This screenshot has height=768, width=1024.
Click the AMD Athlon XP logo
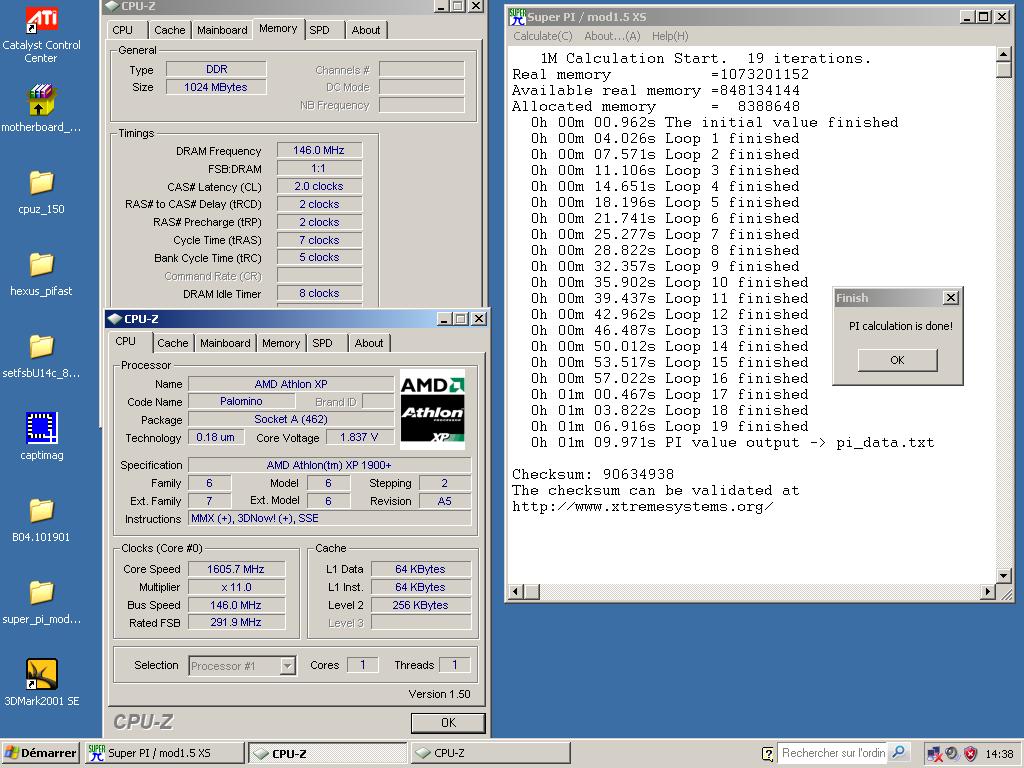tap(432, 409)
